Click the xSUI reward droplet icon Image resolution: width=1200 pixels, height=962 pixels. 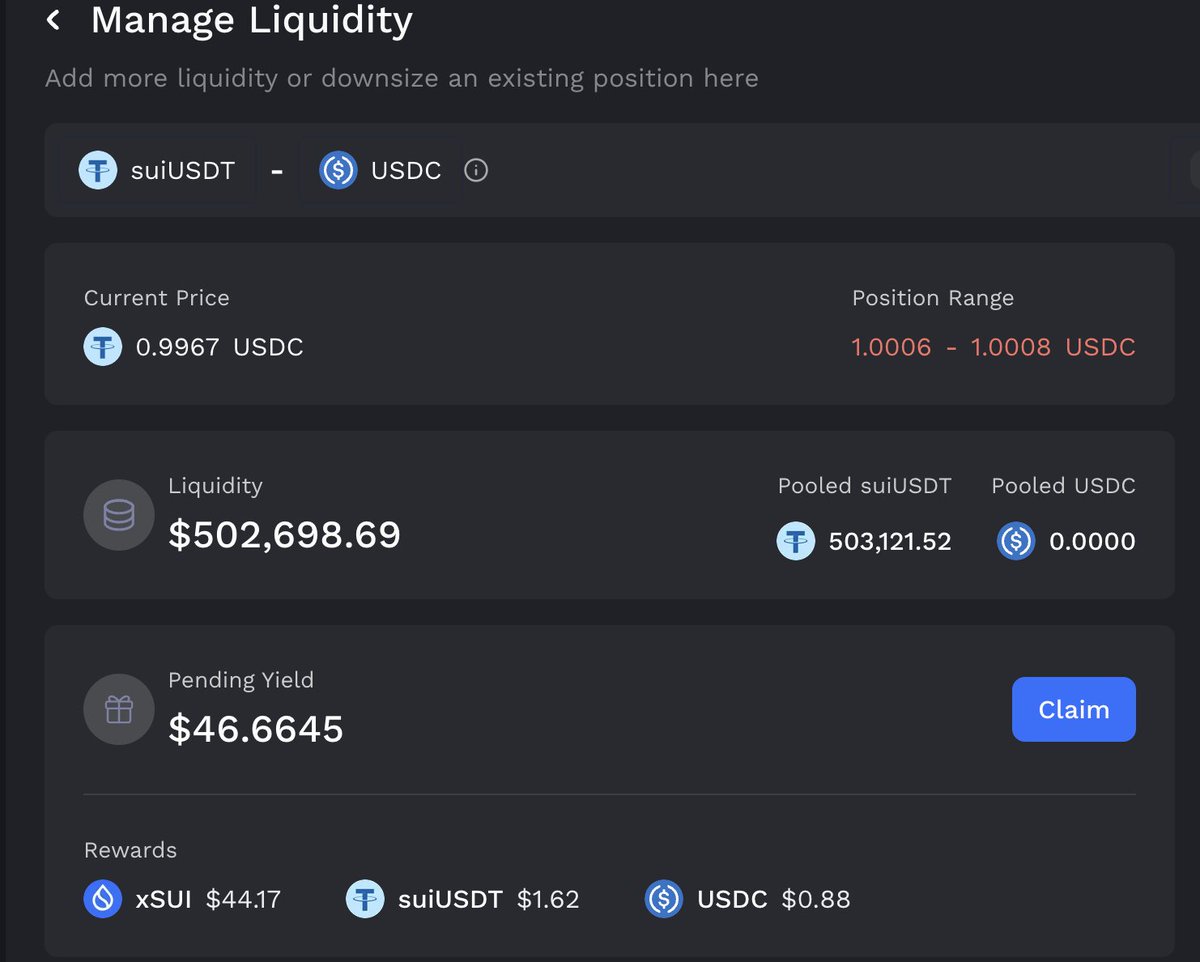click(102, 899)
